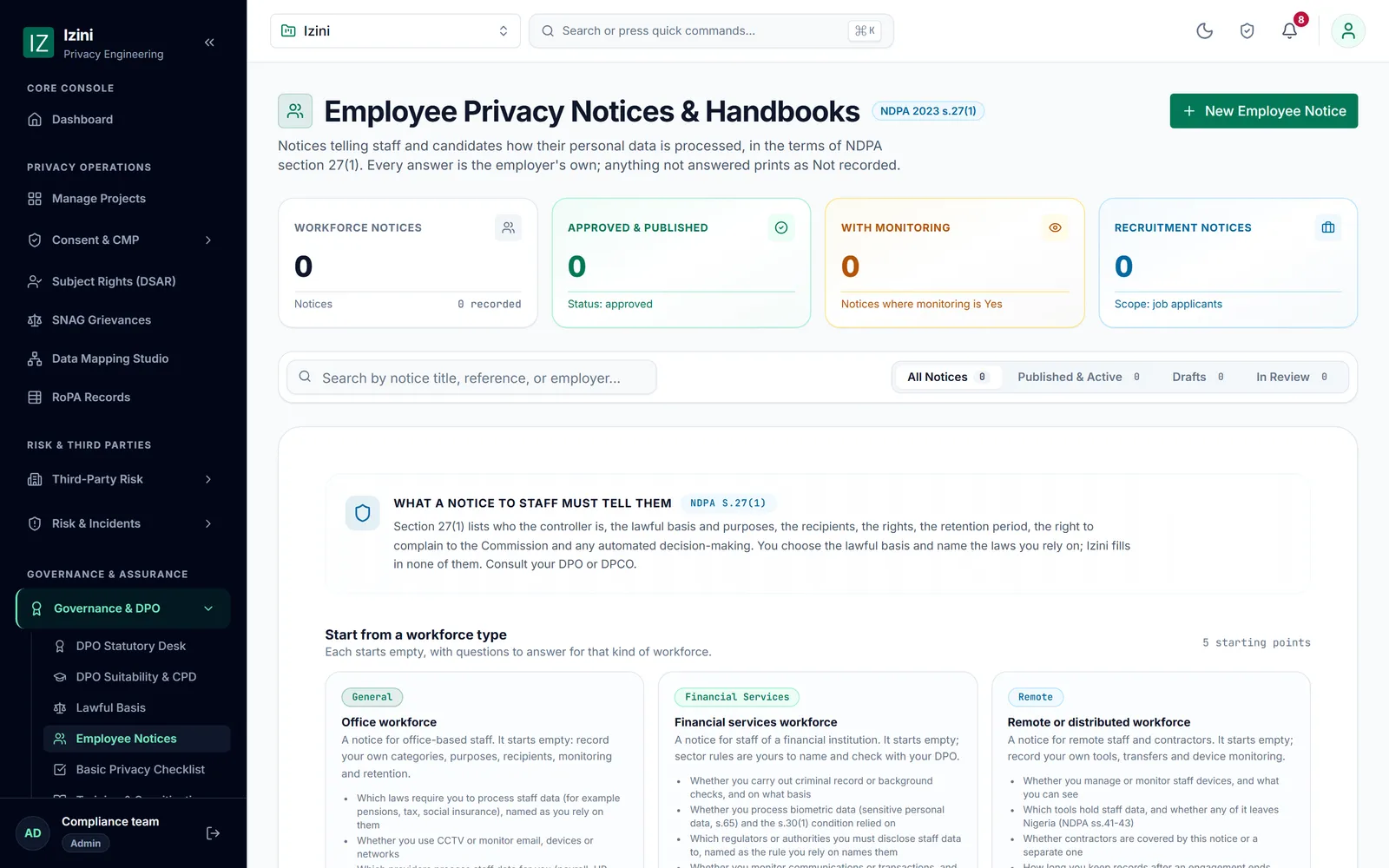Expand the Third-Party Risk chevron
Viewport: 1389px width, 868px height.
click(208, 479)
